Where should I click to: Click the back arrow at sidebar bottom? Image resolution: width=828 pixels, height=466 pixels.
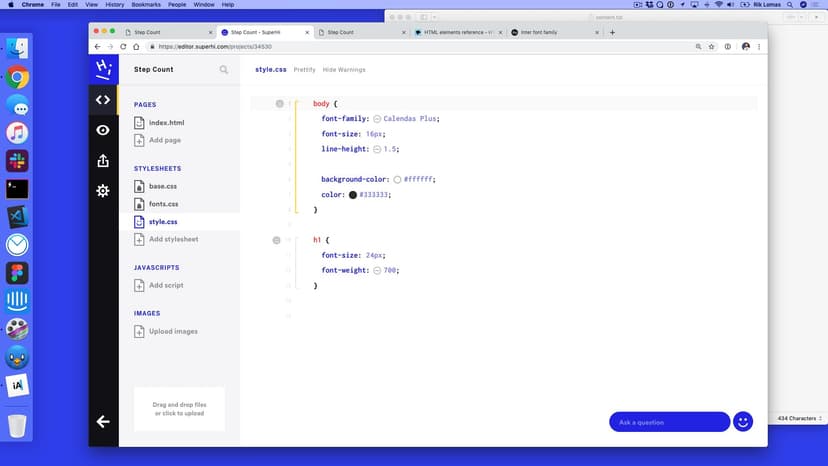[x=103, y=421]
